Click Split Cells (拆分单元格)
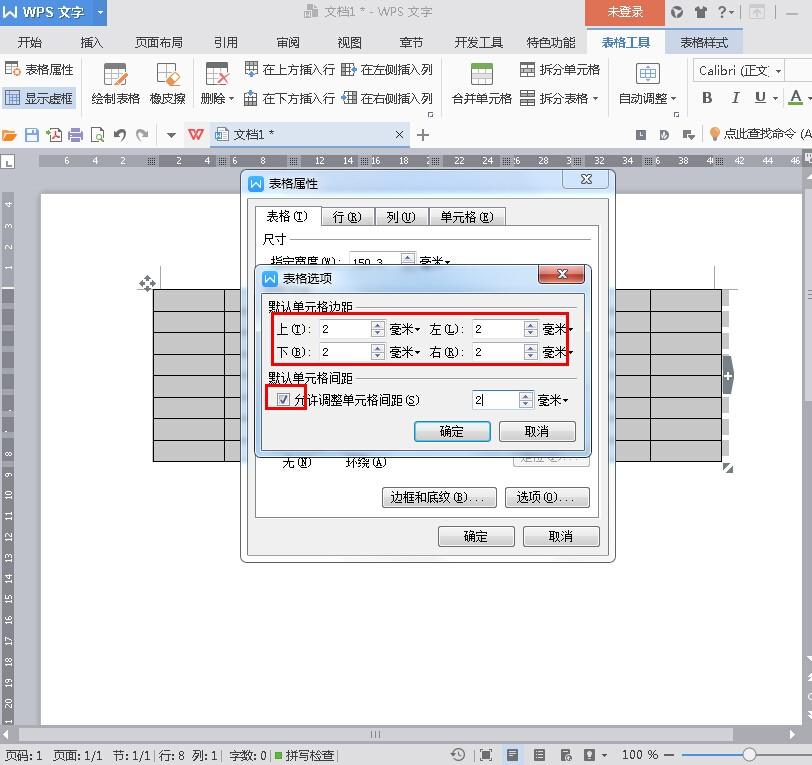The width and height of the screenshot is (812, 765). 560,69
